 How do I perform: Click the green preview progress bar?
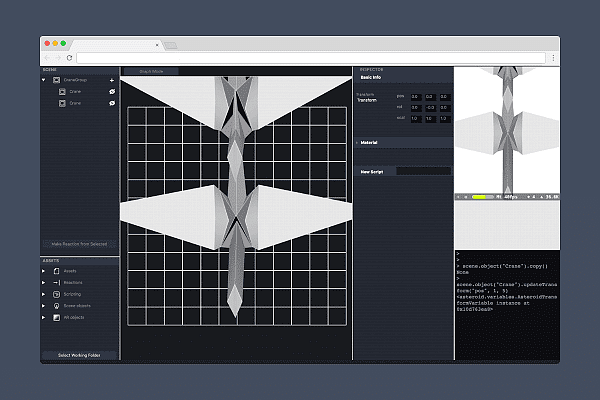tap(479, 197)
